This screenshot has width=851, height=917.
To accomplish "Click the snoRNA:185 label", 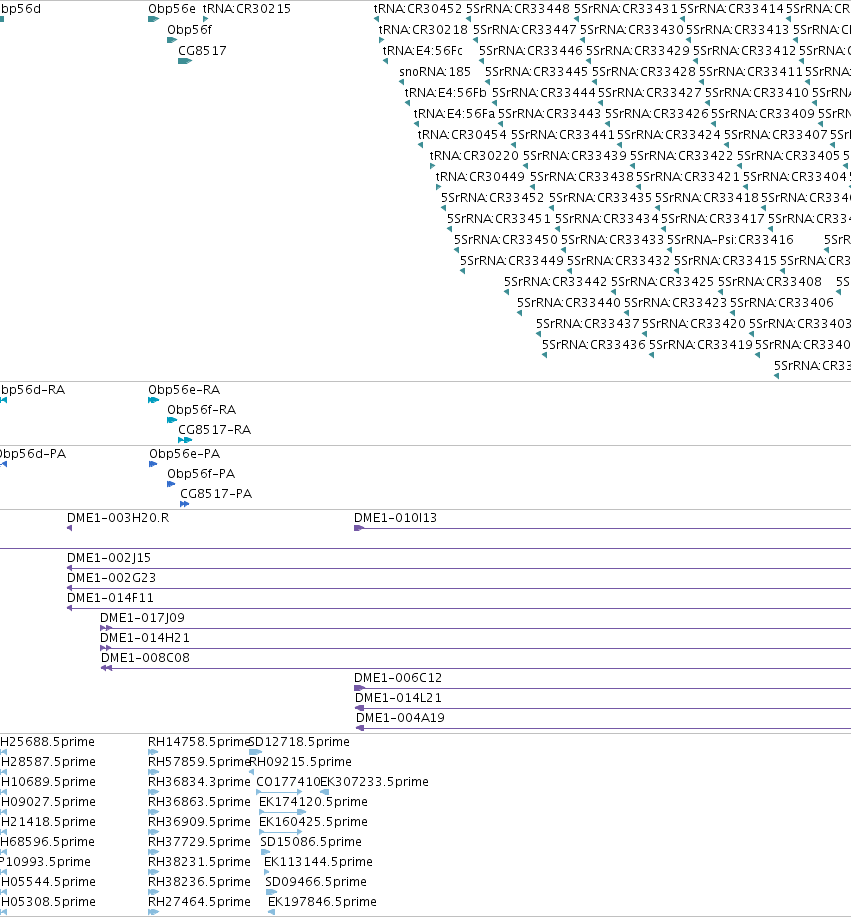I will [x=435, y=72].
